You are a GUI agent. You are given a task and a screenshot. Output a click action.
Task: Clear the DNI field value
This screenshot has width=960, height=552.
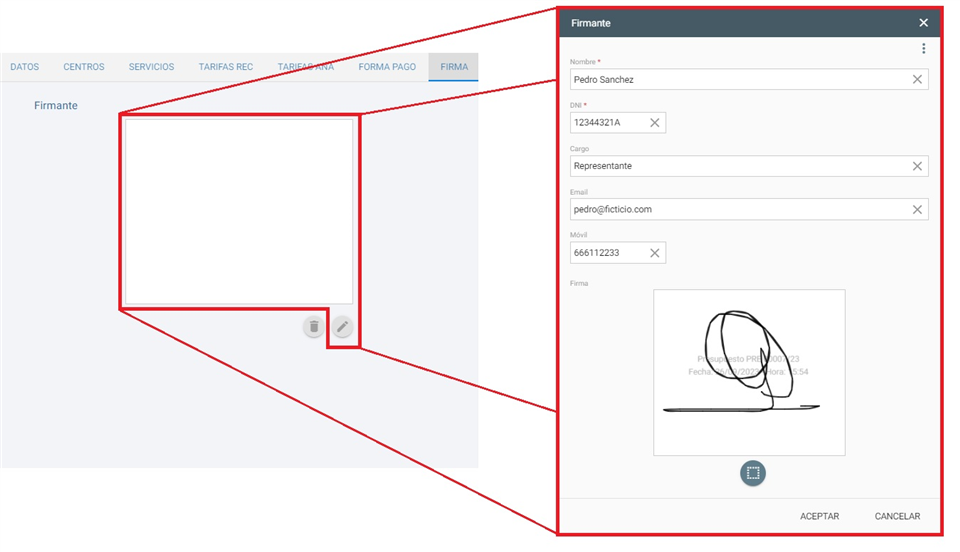pos(654,123)
